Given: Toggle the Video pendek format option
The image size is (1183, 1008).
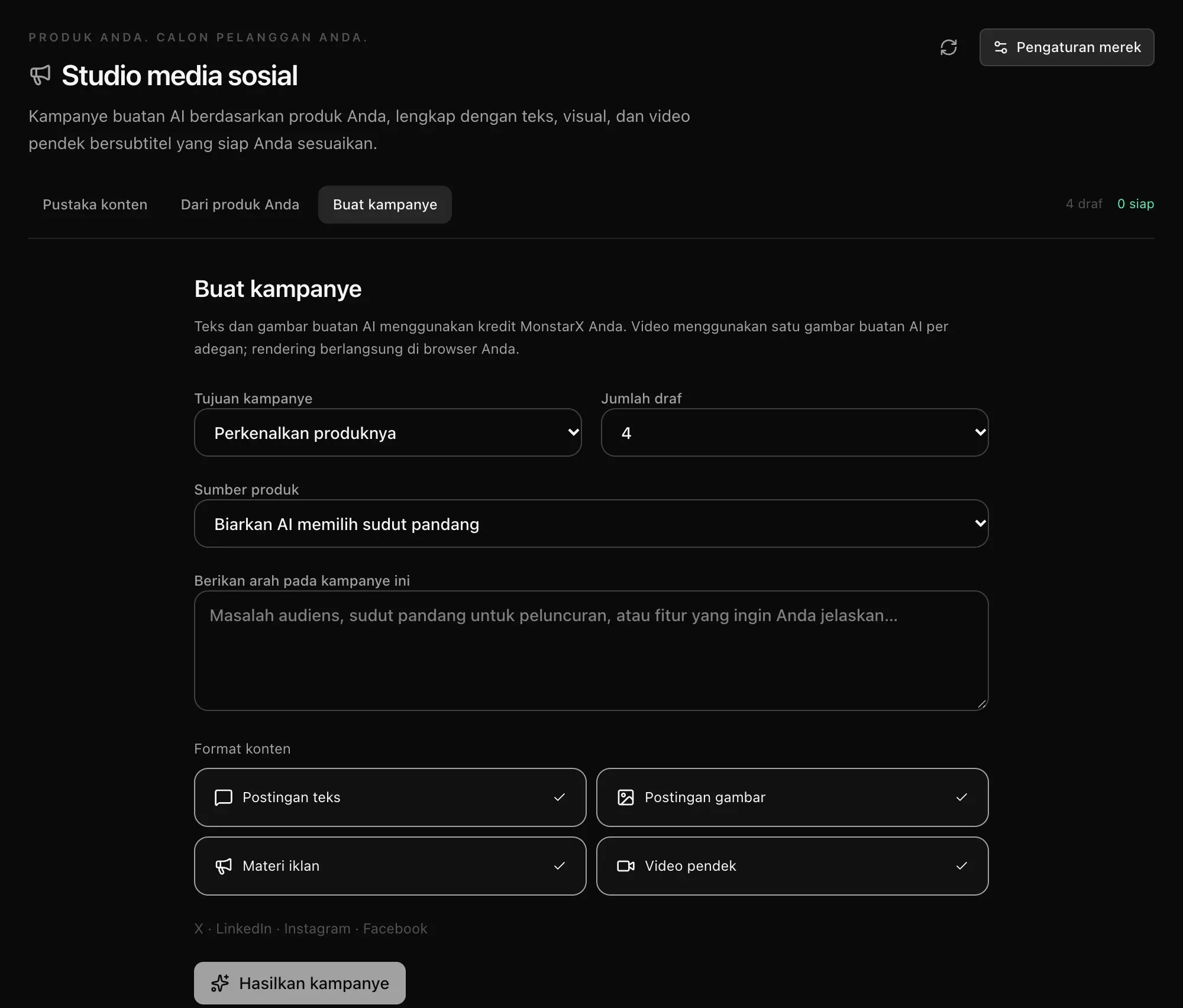Looking at the screenshot, I should (x=792, y=866).
